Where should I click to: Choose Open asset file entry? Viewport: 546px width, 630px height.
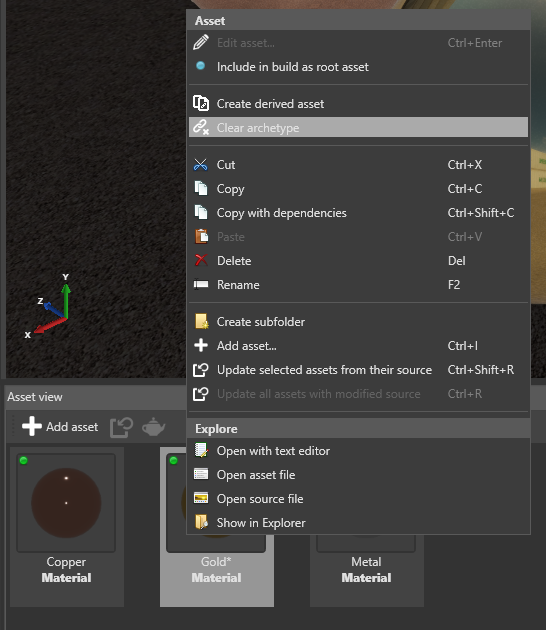tap(358, 475)
